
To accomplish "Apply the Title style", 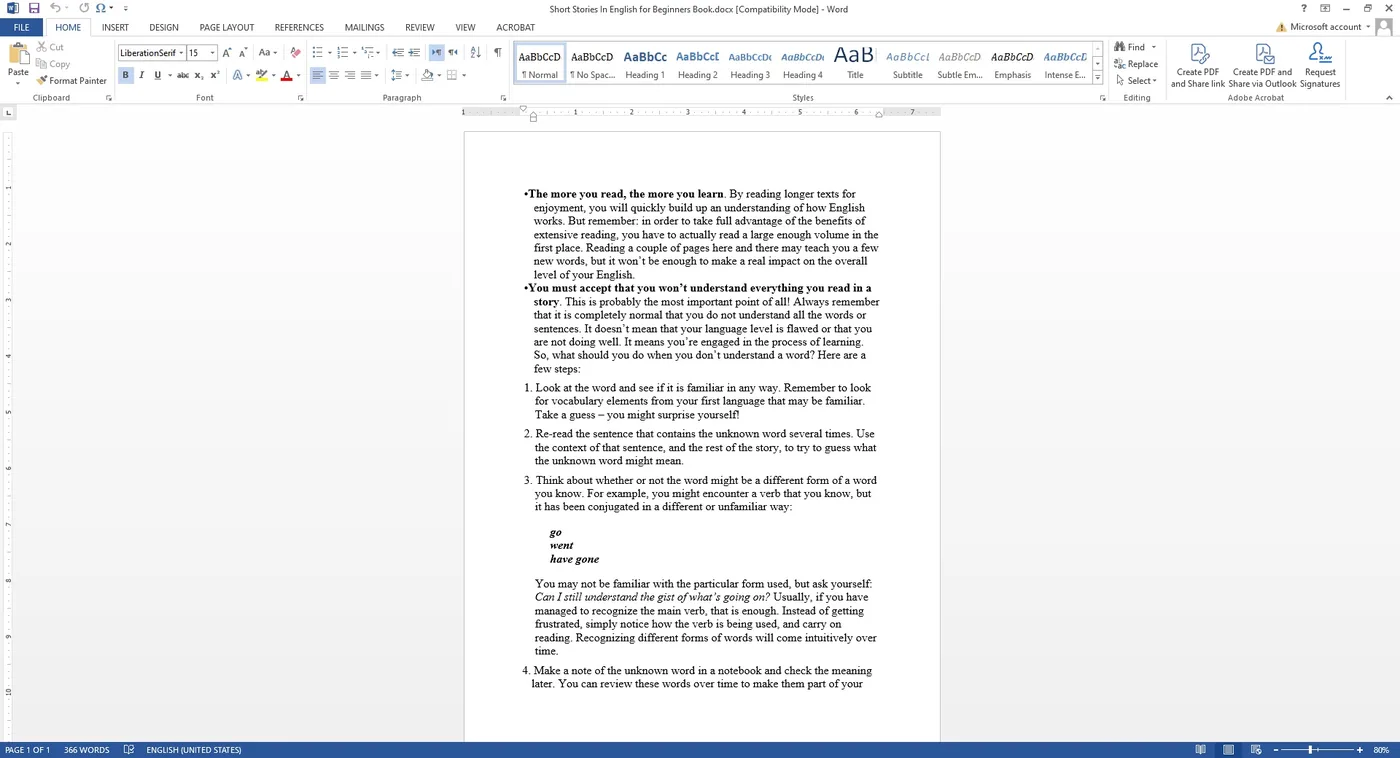I will point(855,65).
